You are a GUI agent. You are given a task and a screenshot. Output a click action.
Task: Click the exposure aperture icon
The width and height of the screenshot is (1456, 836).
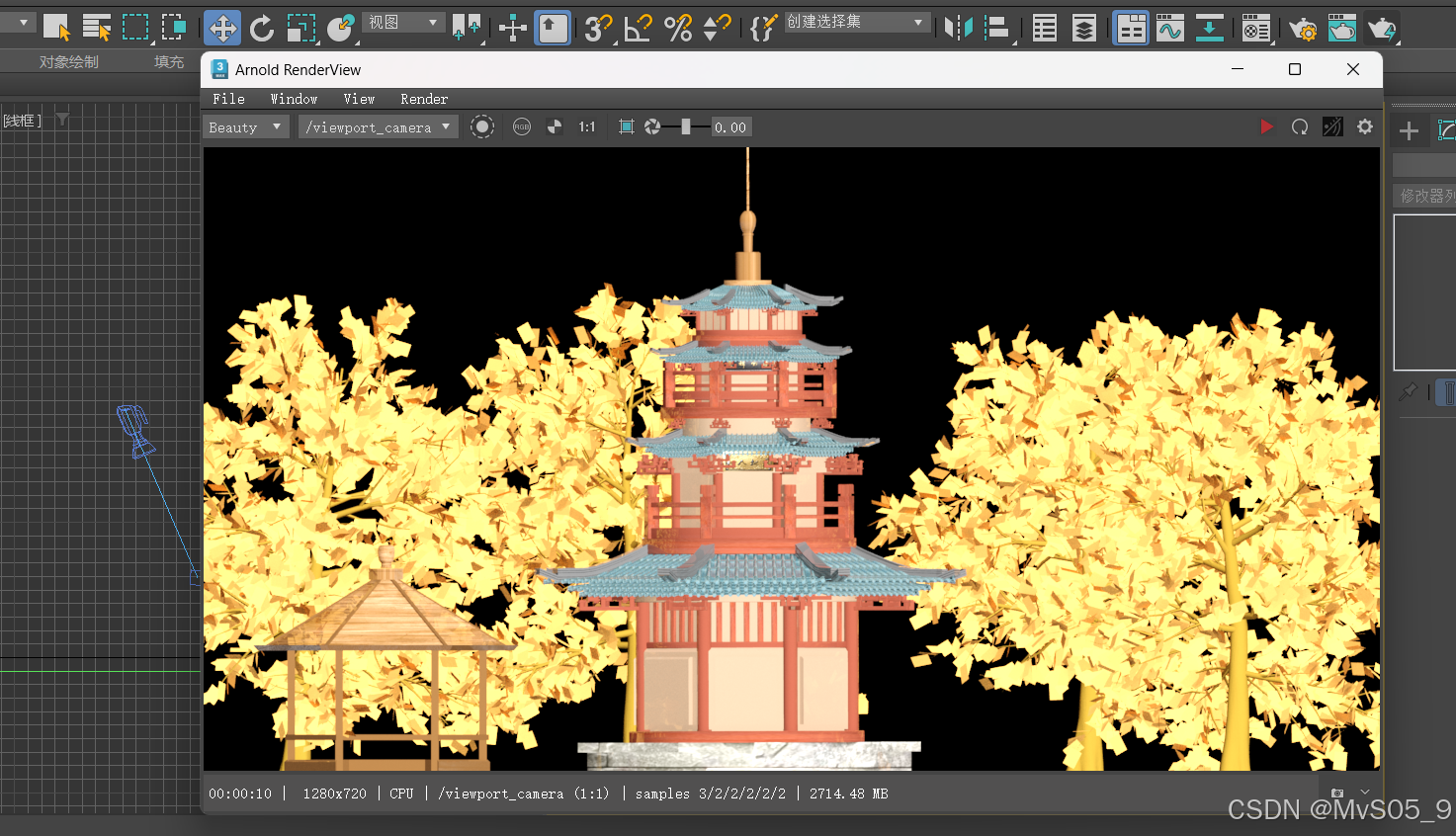click(652, 126)
